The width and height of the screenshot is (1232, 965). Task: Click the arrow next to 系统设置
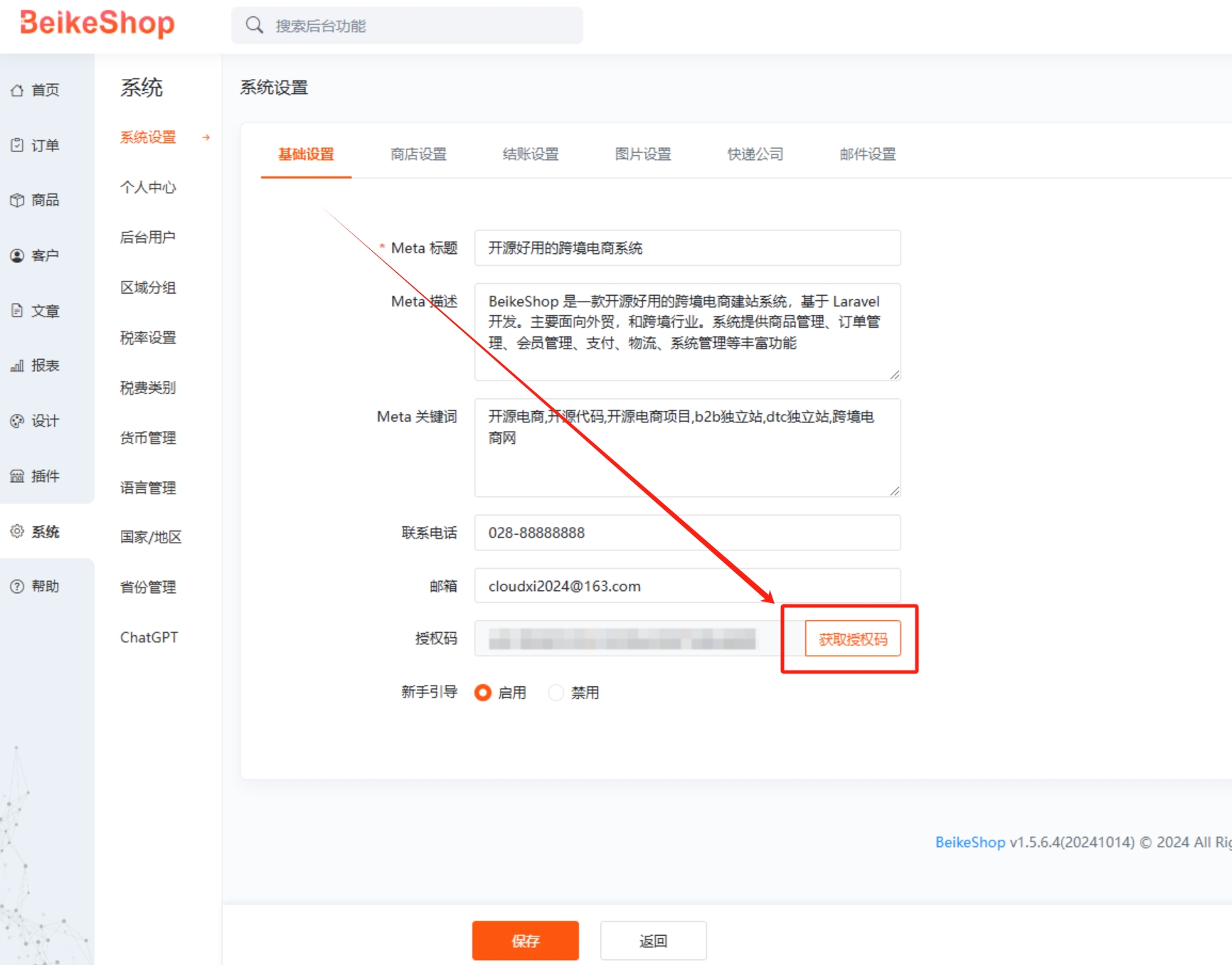[206, 137]
